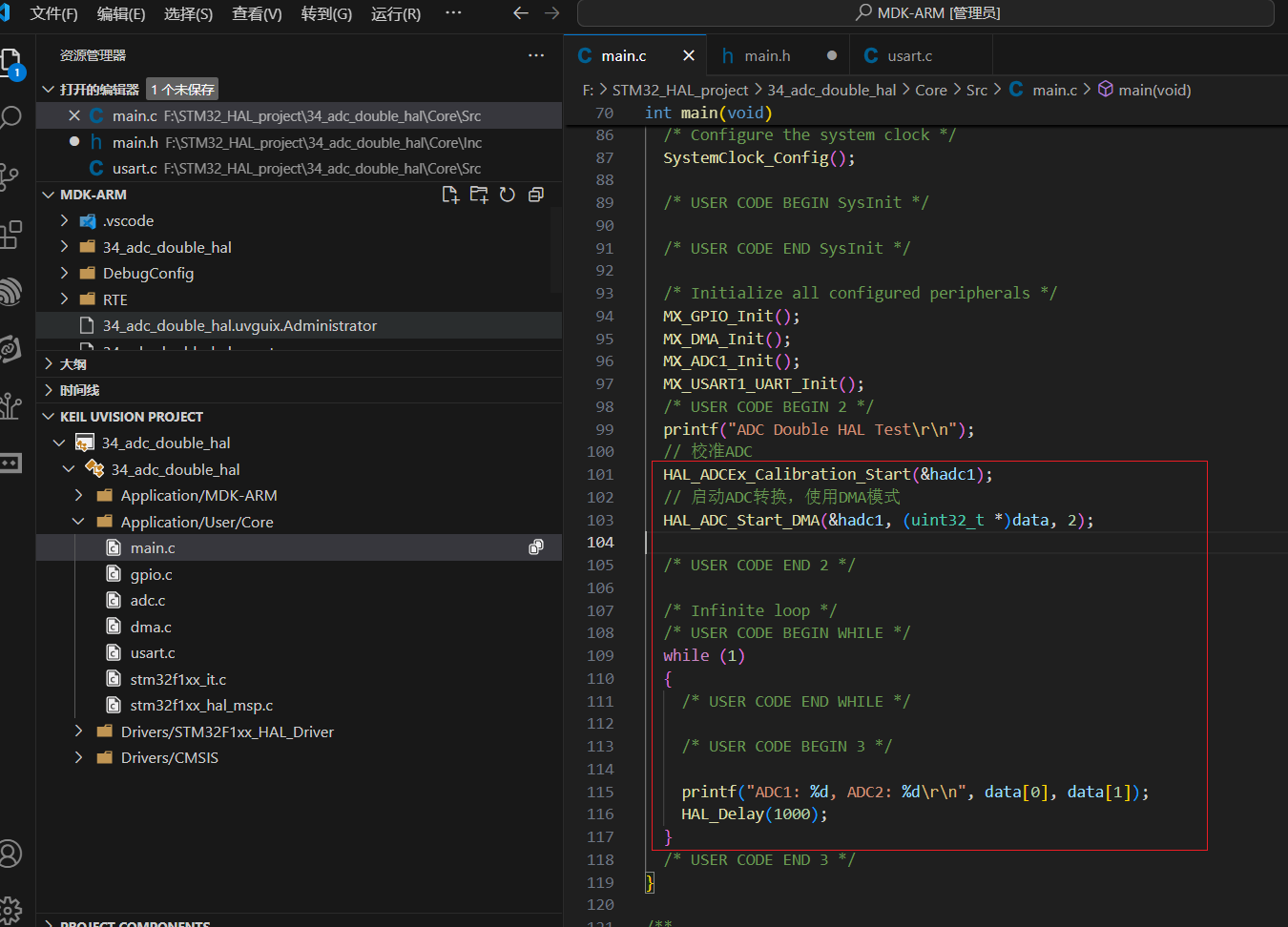Select usart.c in open editors list
Viewport: 1288px width, 927px height.
coord(299,168)
